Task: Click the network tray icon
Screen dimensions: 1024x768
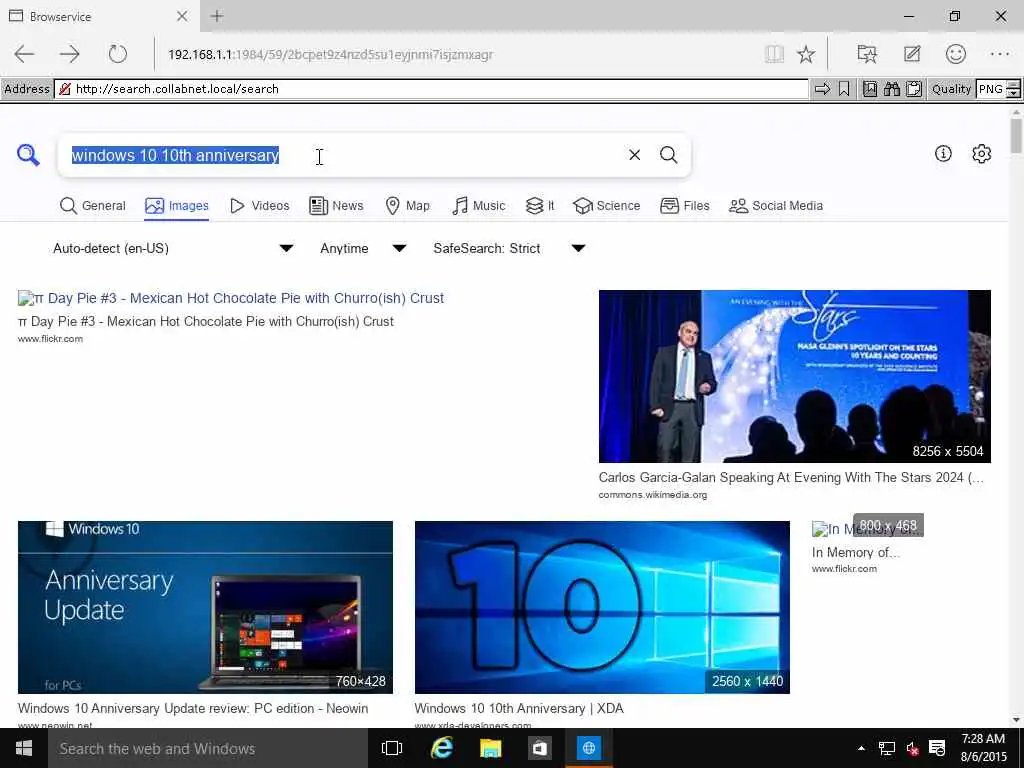Action: 886,748
